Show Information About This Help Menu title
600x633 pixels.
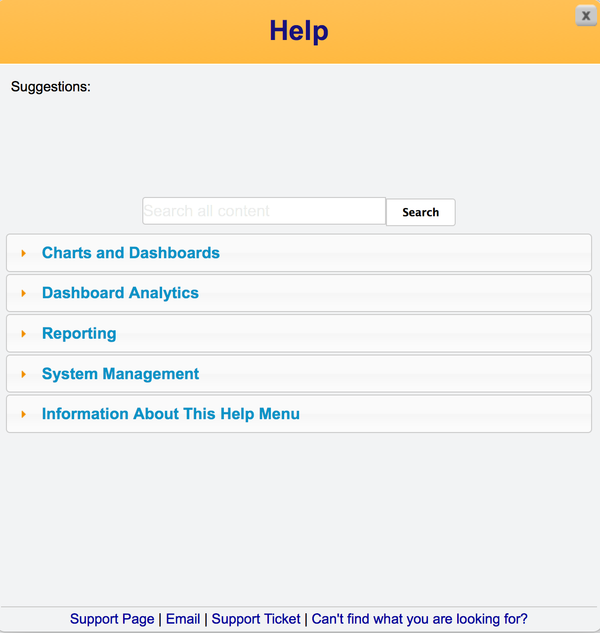tap(170, 414)
